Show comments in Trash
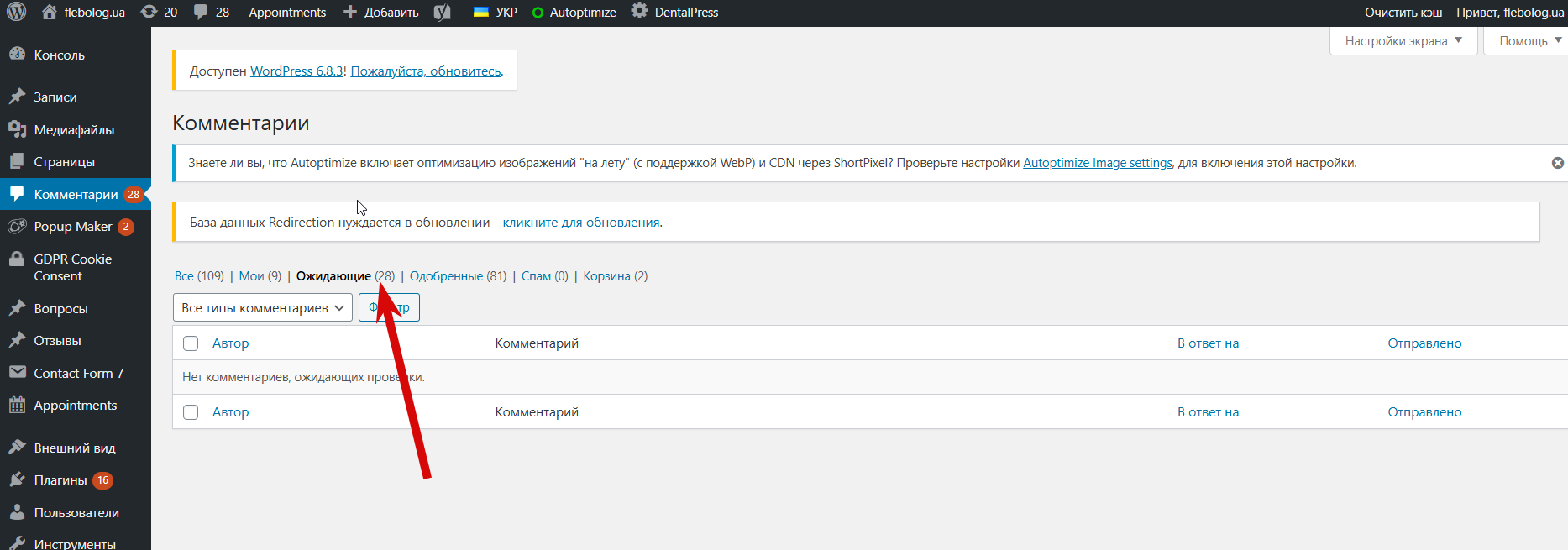This screenshot has height=550, width=1568. [606, 276]
